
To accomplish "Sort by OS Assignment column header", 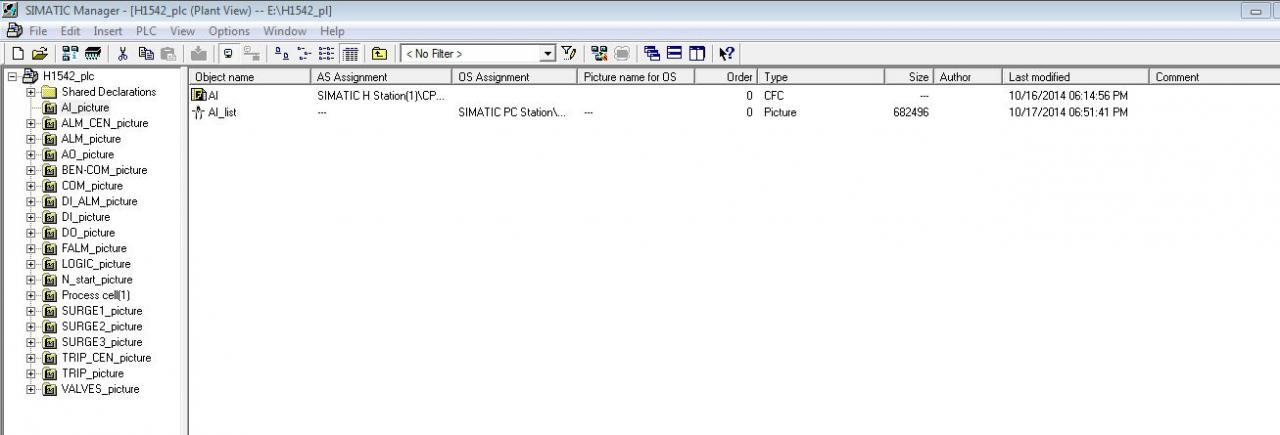I will click(515, 76).
